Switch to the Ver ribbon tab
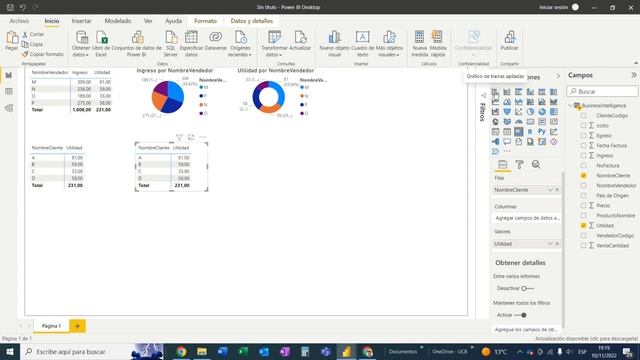The height and width of the screenshot is (360, 640). (148, 21)
